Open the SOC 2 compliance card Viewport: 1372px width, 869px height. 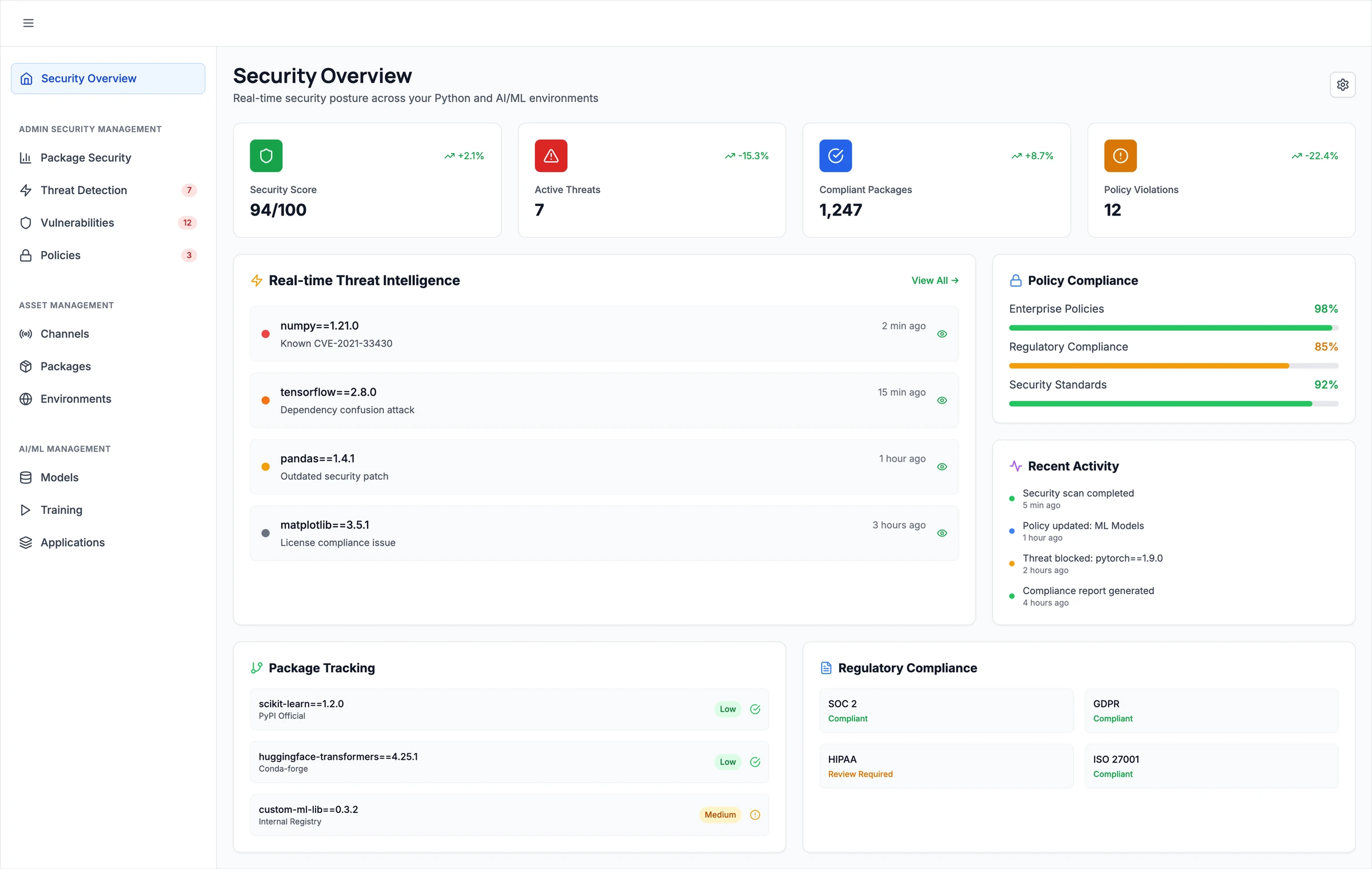click(x=946, y=711)
